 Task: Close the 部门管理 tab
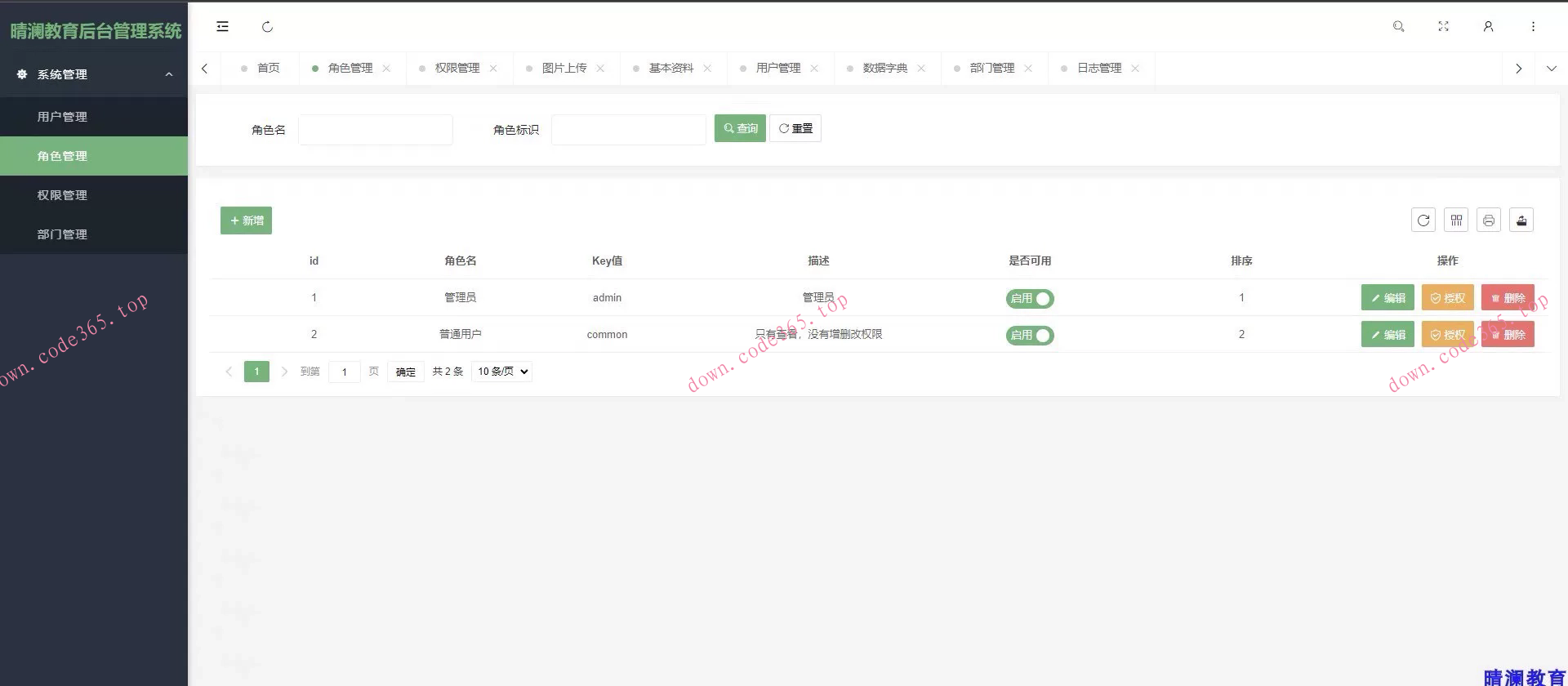tap(1028, 69)
